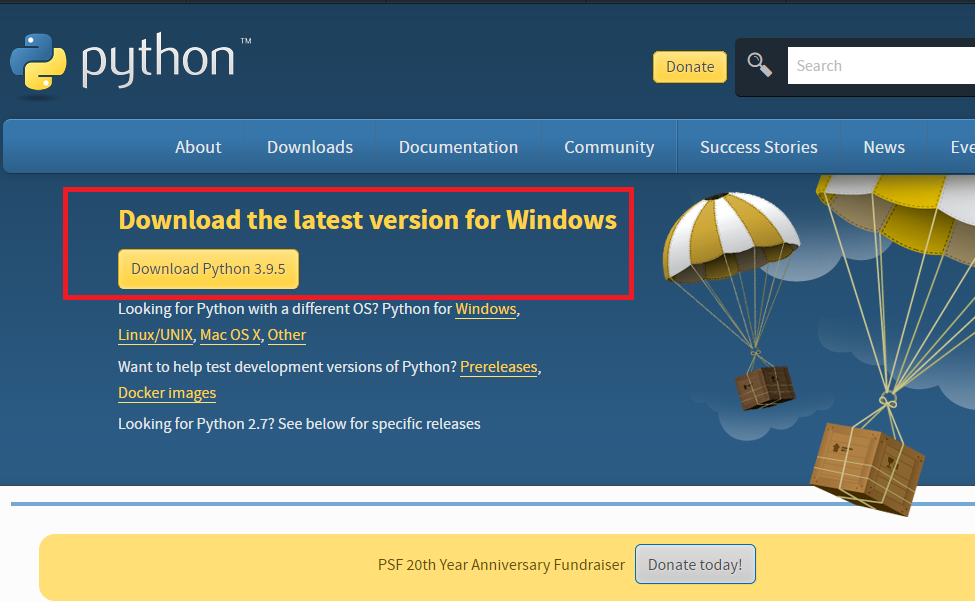This screenshot has height=602, width=975.
Task: Click the yellow Donate button
Action: pos(689,66)
